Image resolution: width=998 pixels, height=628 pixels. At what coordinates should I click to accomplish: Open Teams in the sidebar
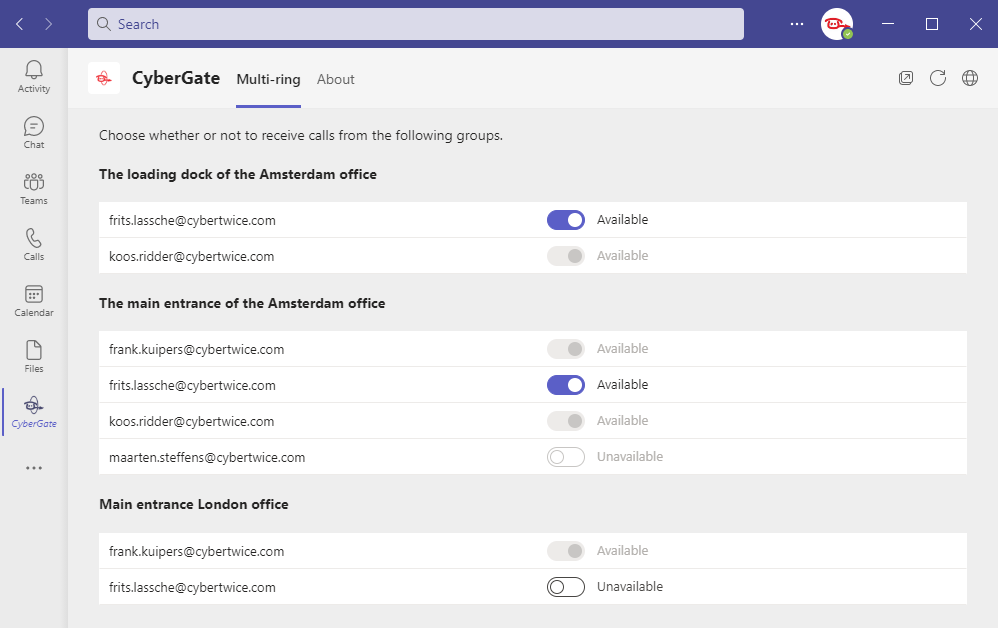pyautogui.click(x=34, y=189)
